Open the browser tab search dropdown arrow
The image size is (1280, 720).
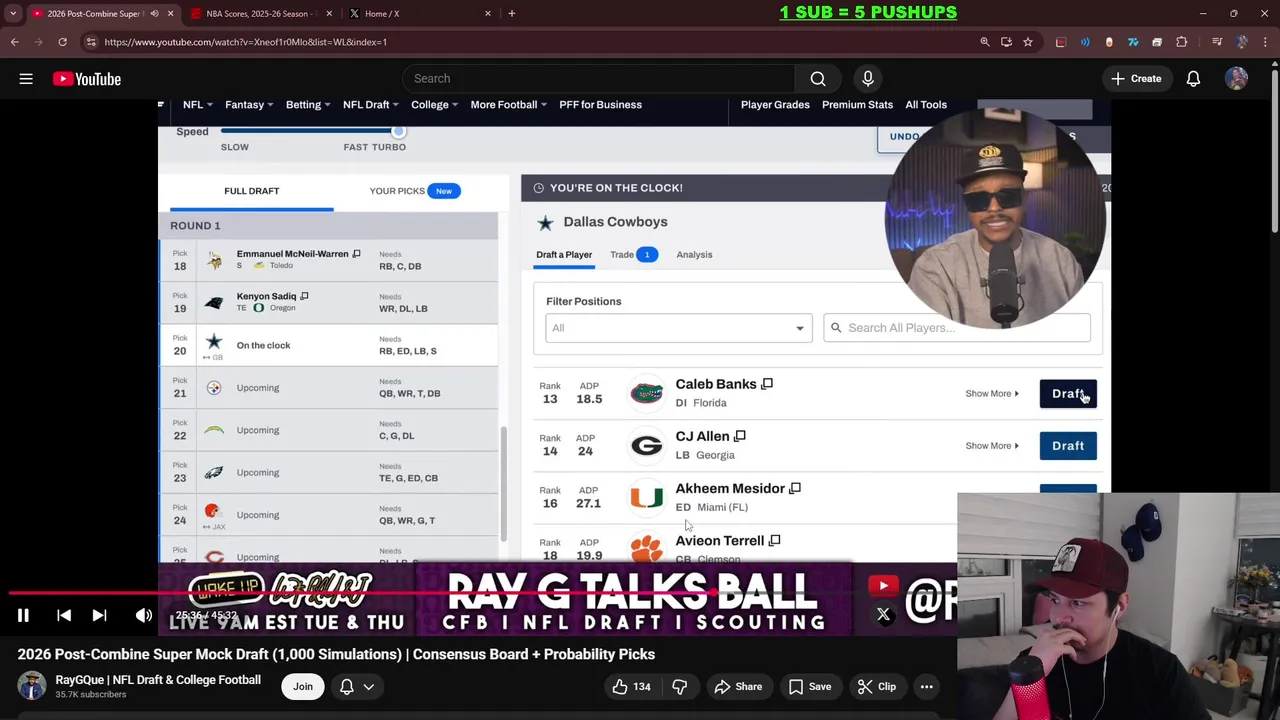(x=13, y=14)
